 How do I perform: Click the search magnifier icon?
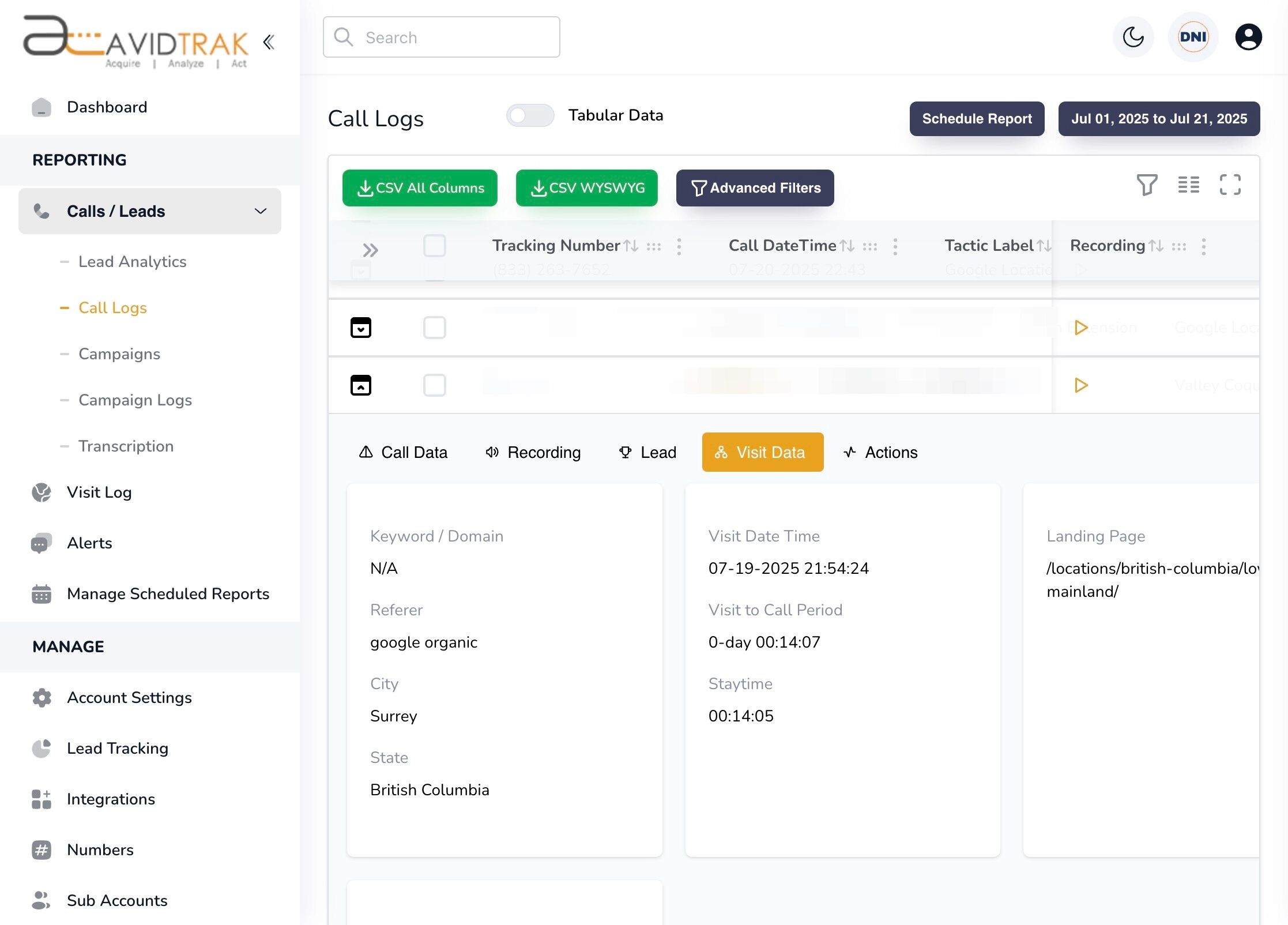[344, 37]
